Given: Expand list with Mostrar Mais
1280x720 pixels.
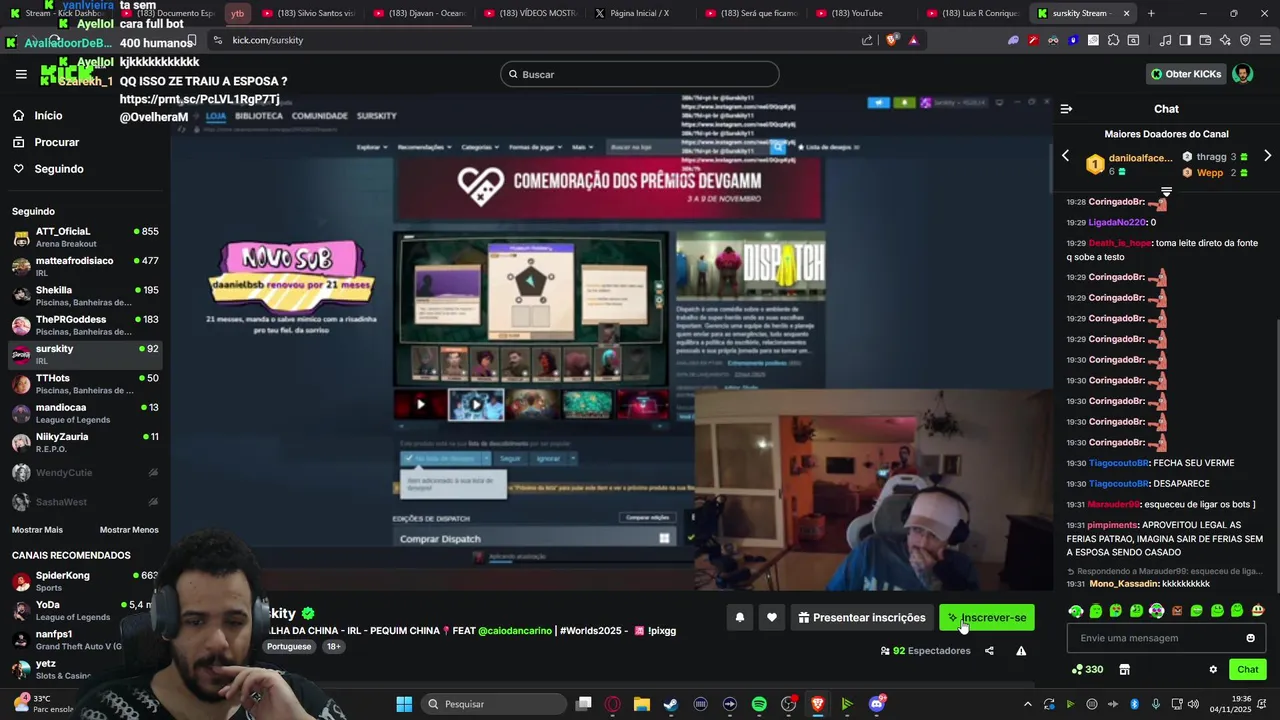Looking at the screenshot, I should pyautogui.click(x=37, y=530).
